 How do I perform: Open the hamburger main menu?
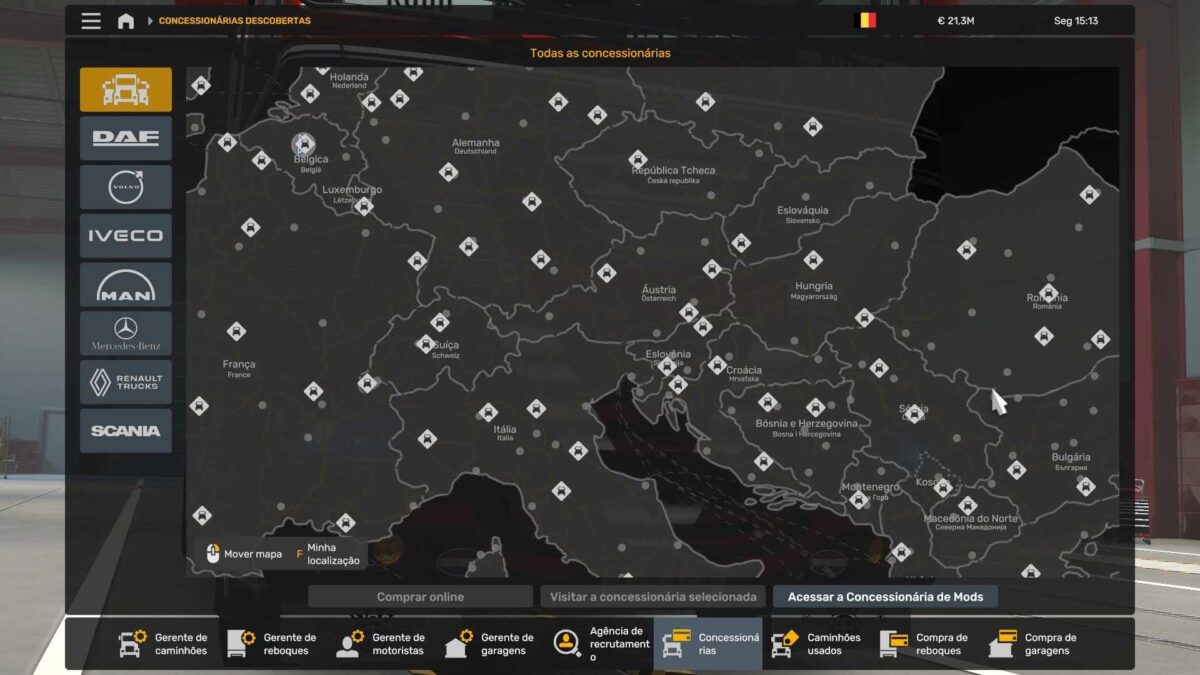91,21
